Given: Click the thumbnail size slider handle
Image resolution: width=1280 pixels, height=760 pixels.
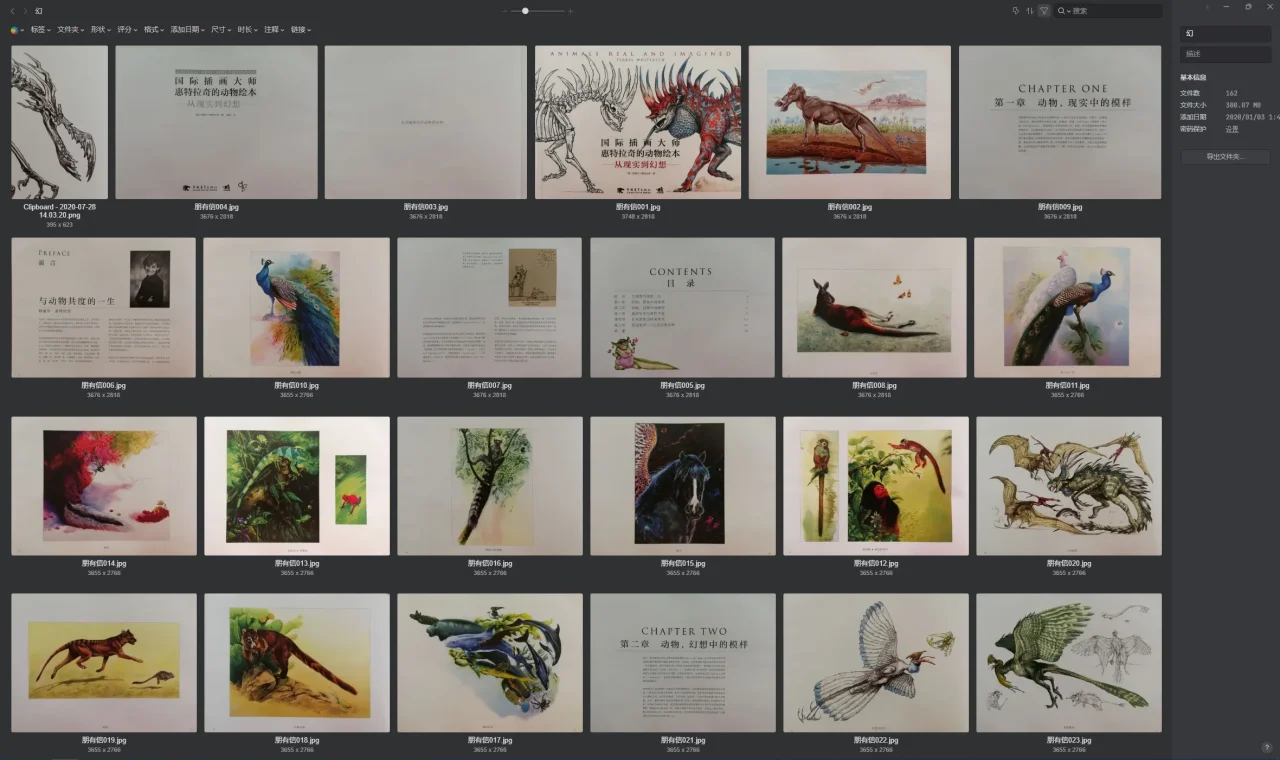Looking at the screenshot, I should click(x=525, y=11).
